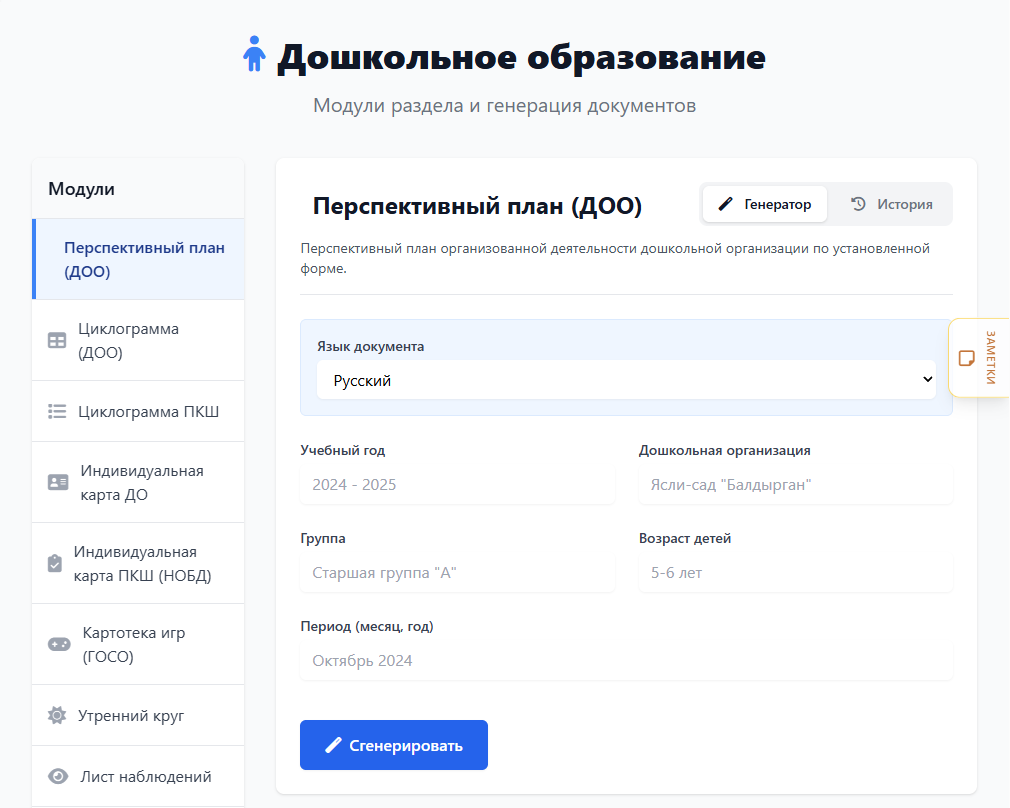Image resolution: width=1010 pixels, height=808 pixels.
Task: Click the ID card icon beside Индивидуальная карта ДО
Action: 58,482
